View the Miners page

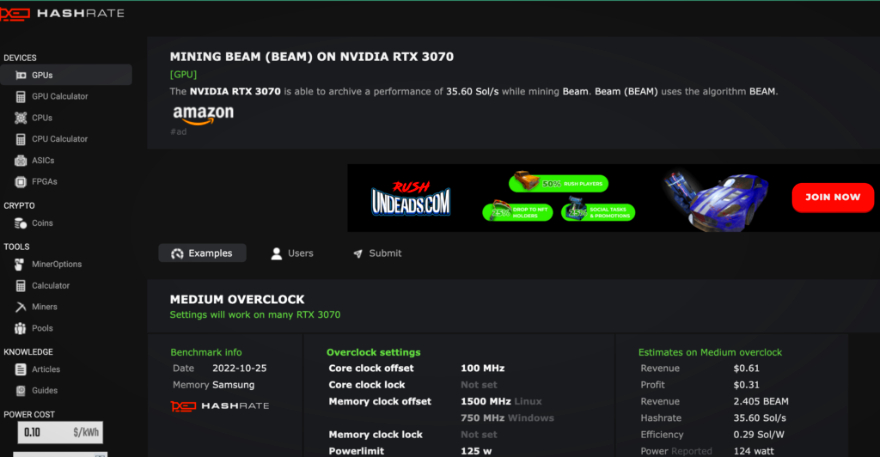(44, 307)
